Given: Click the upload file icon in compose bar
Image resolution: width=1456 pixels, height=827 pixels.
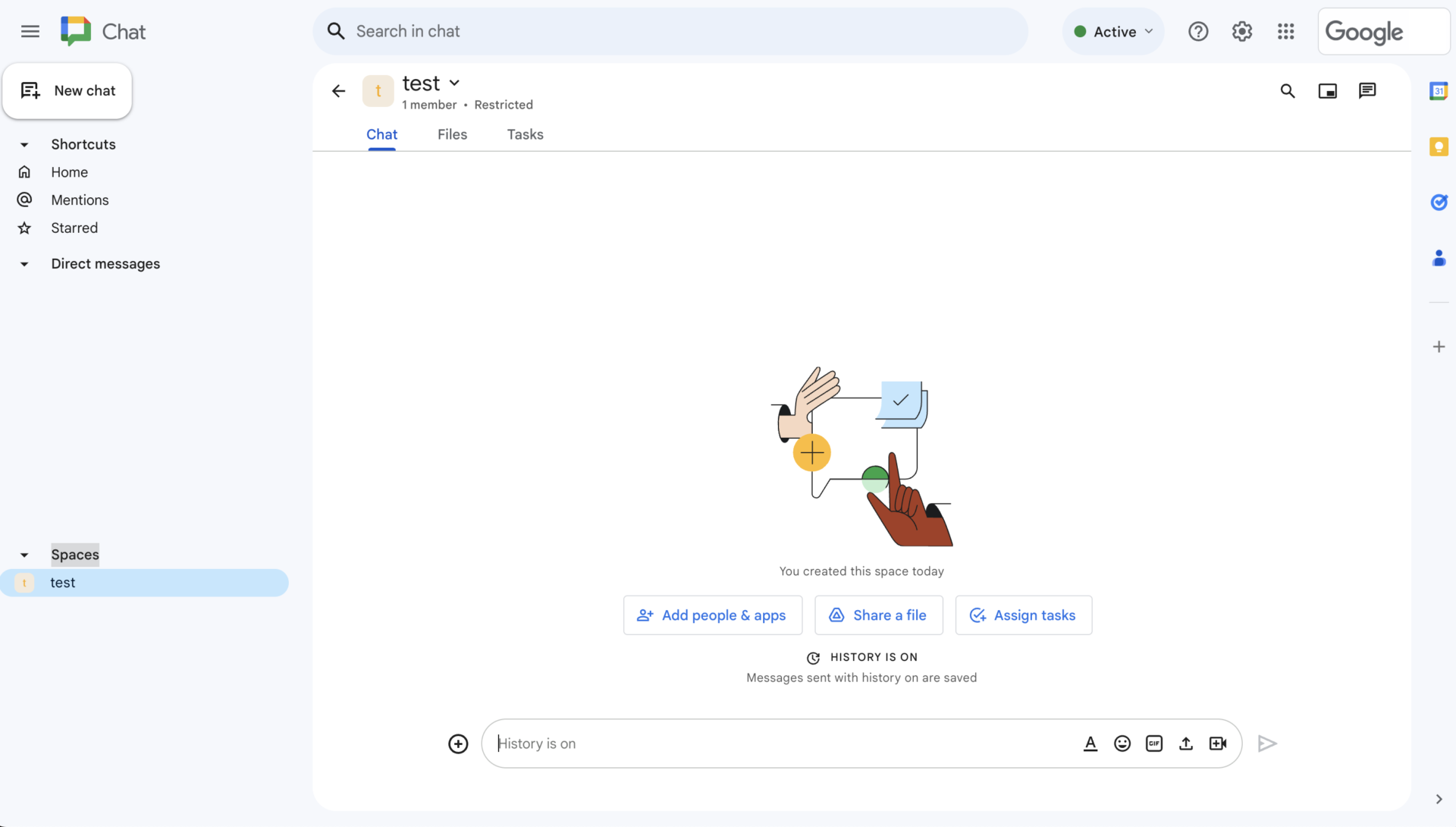Looking at the screenshot, I should (x=1186, y=744).
